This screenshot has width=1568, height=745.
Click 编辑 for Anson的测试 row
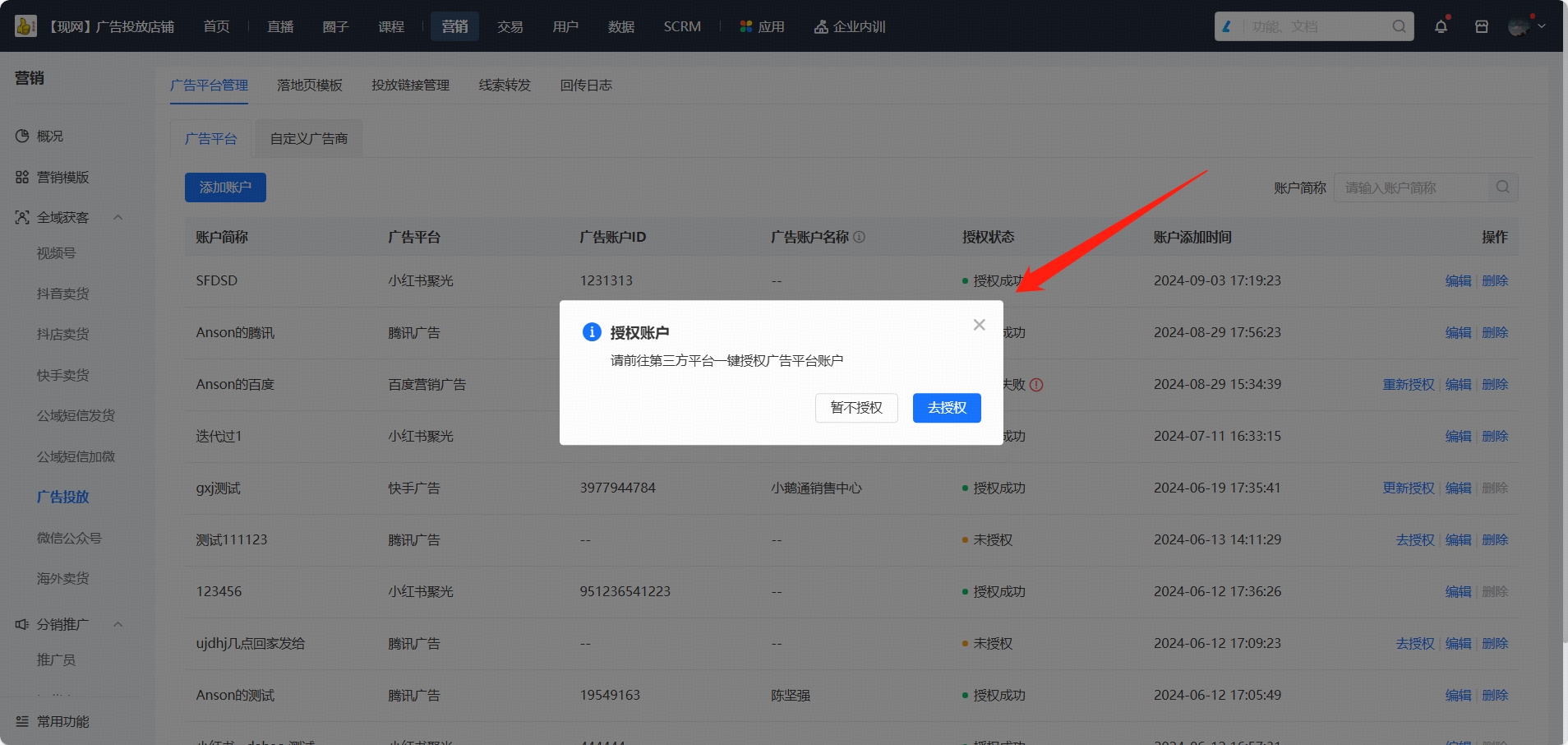(1459, 695)
